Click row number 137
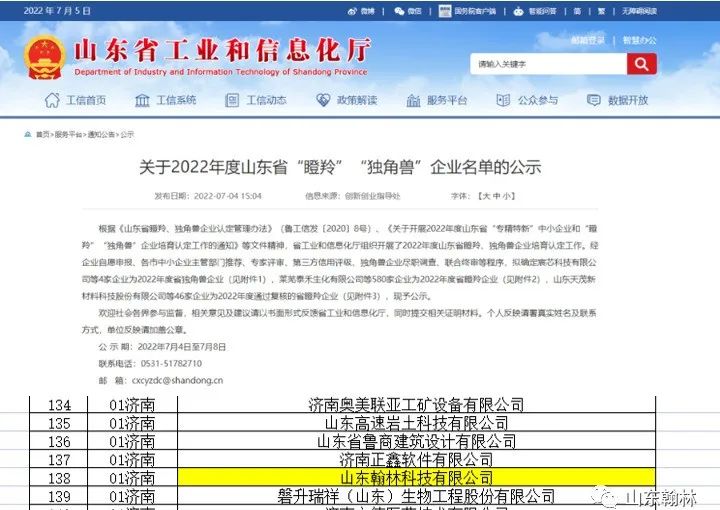The height and width of the screenshot is (510, 720). click(59, 460)
